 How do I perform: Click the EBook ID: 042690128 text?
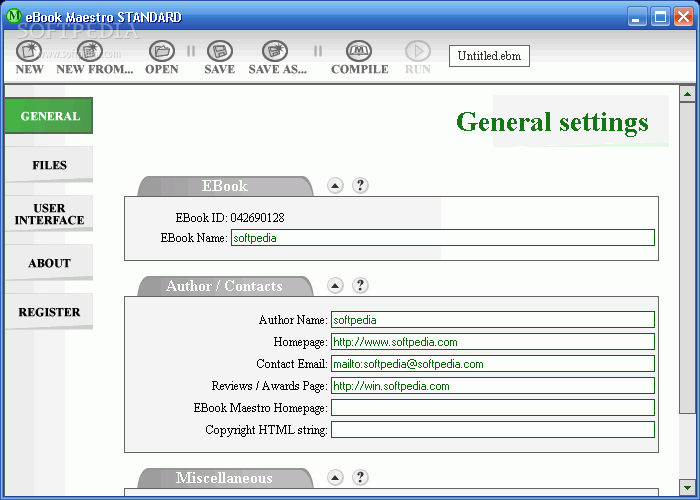pyautogui.click(x=230, y=217)
